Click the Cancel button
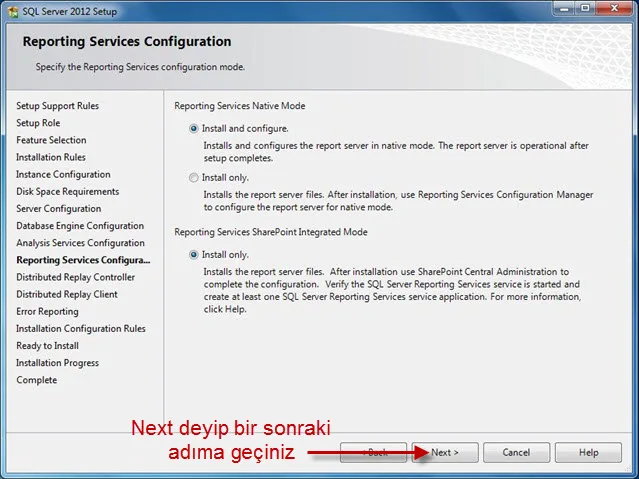 pyautogui.click(x=516, y=453)
